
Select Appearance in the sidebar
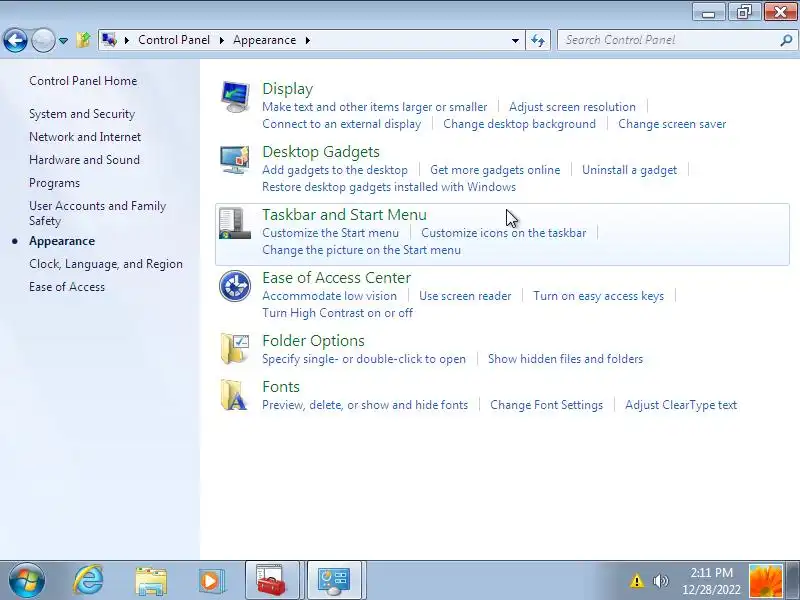62,241
